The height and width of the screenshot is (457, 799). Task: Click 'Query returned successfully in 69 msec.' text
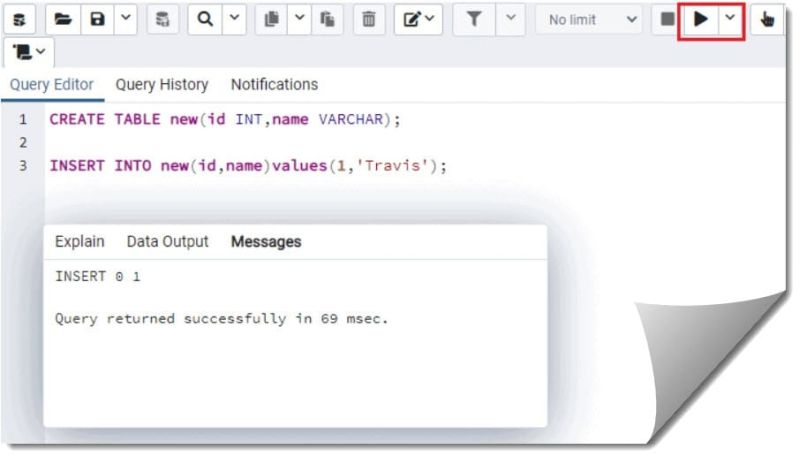click(x=221, y=319)
